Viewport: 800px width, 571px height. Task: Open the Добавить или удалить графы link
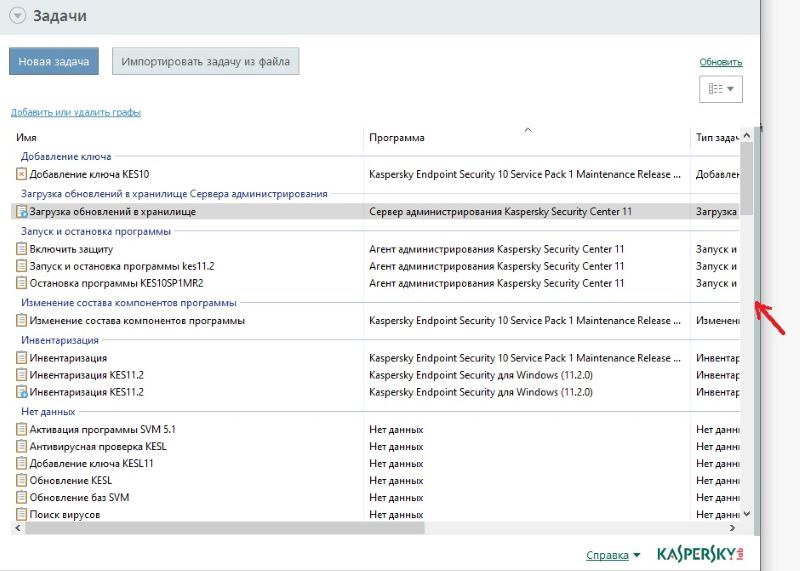point(76,112)
